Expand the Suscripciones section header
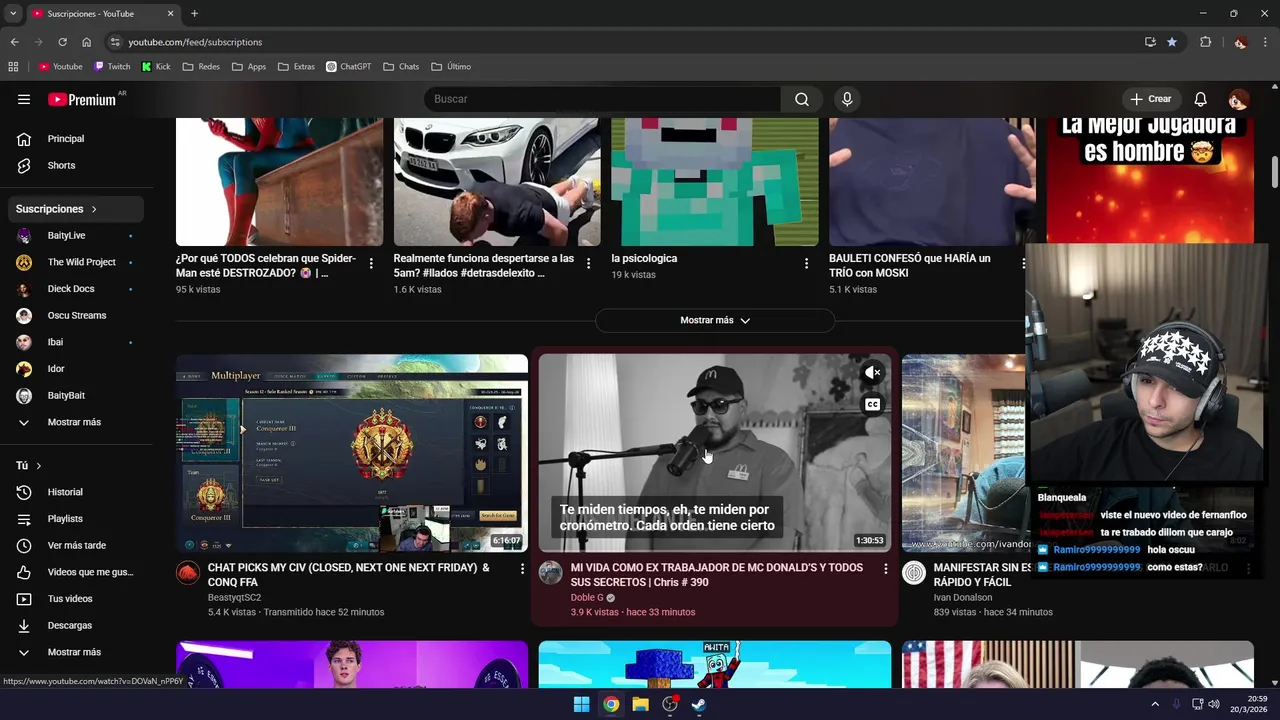Screen dimensions: 1280x720 [76, 209]
